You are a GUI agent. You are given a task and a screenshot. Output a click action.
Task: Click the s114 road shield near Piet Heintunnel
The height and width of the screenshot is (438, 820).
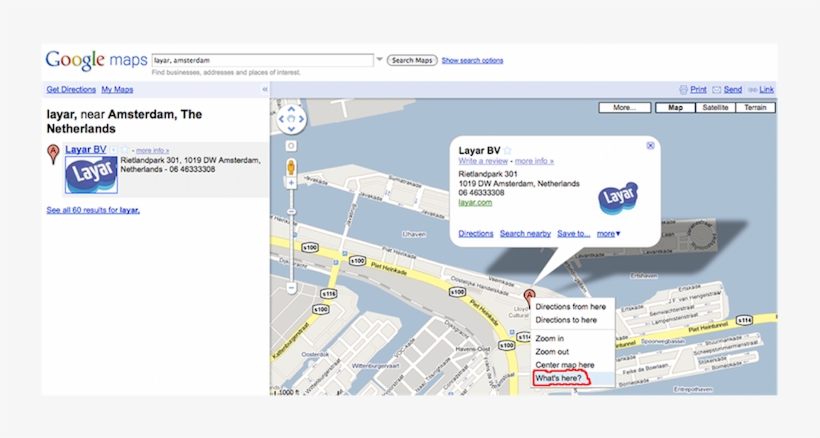click(x=744, y=320)
